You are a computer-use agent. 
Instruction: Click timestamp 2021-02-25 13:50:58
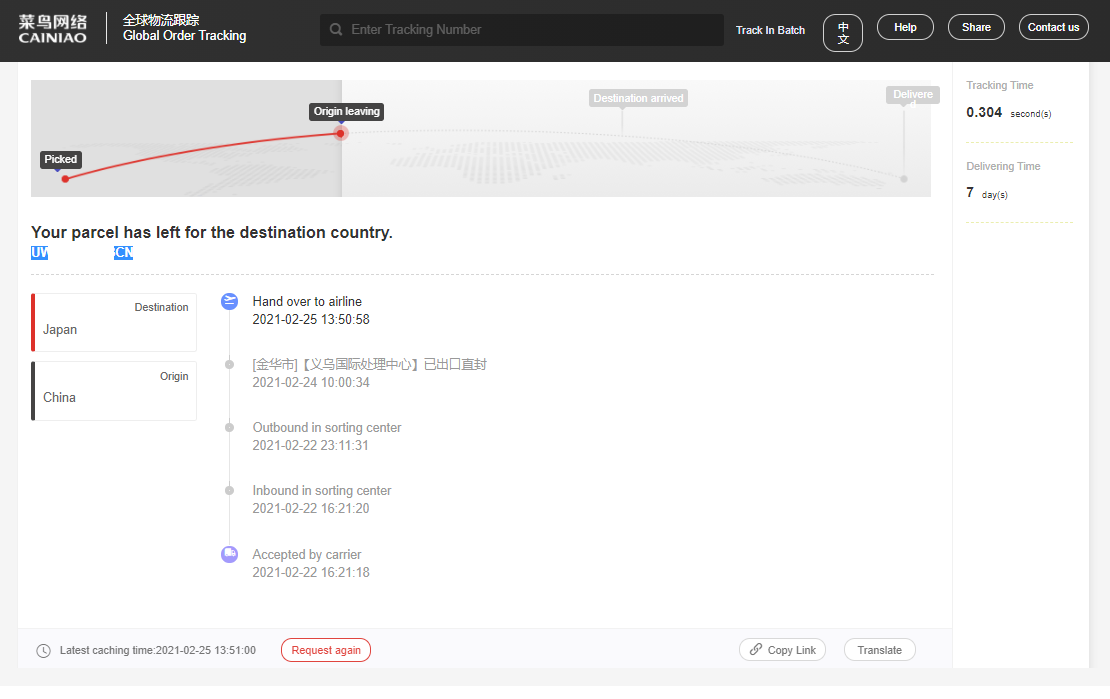point(311,319)
